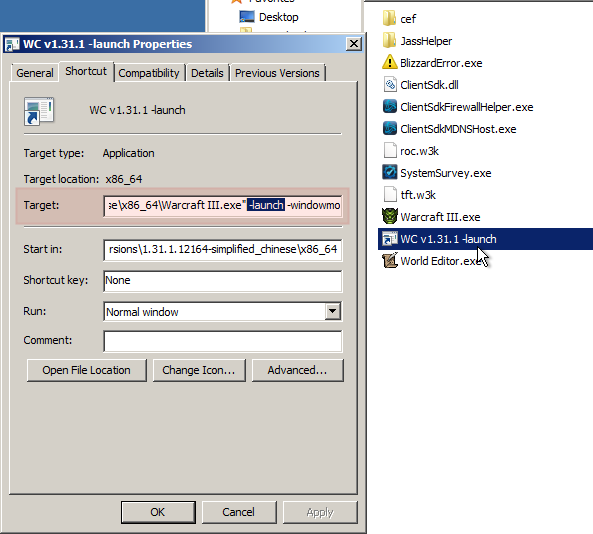
Task: Click the Properties title bar icon
Action: 12,44
